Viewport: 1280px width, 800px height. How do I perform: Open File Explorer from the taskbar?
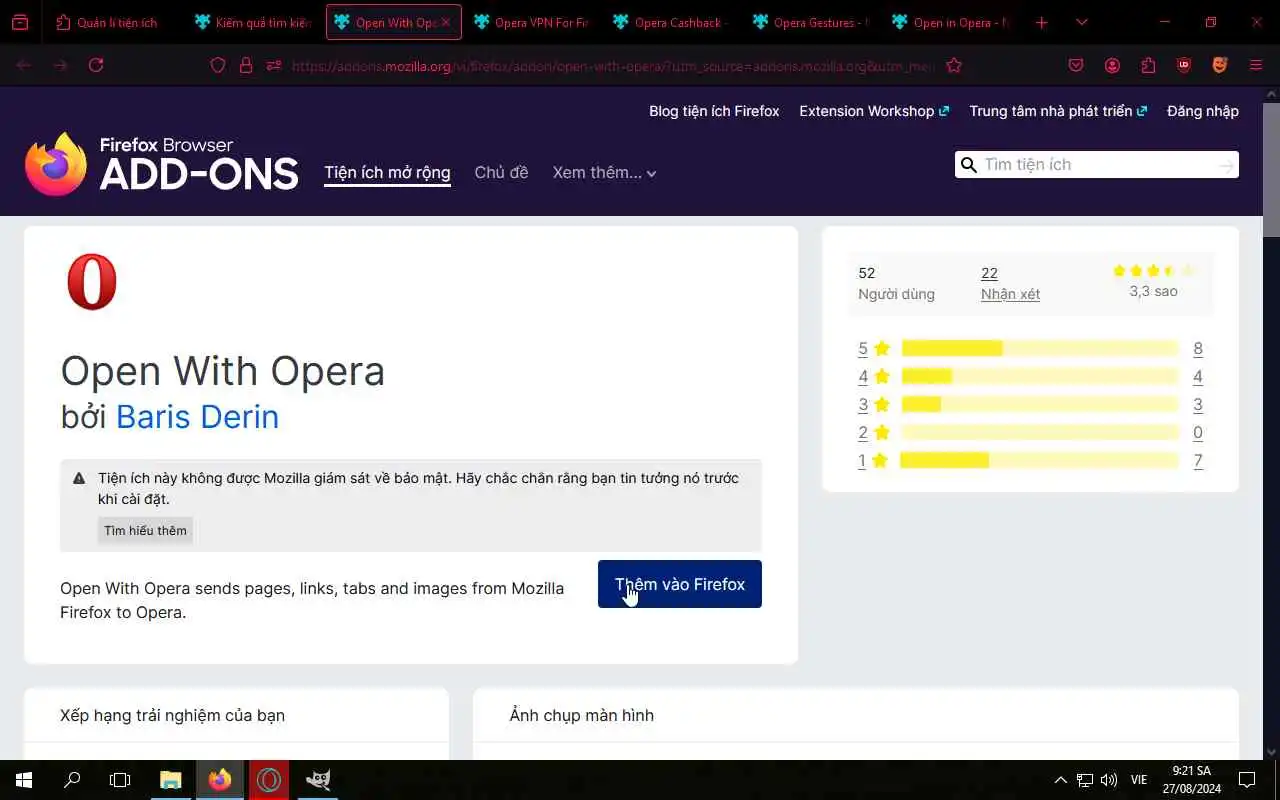click(x=171, y=780)
